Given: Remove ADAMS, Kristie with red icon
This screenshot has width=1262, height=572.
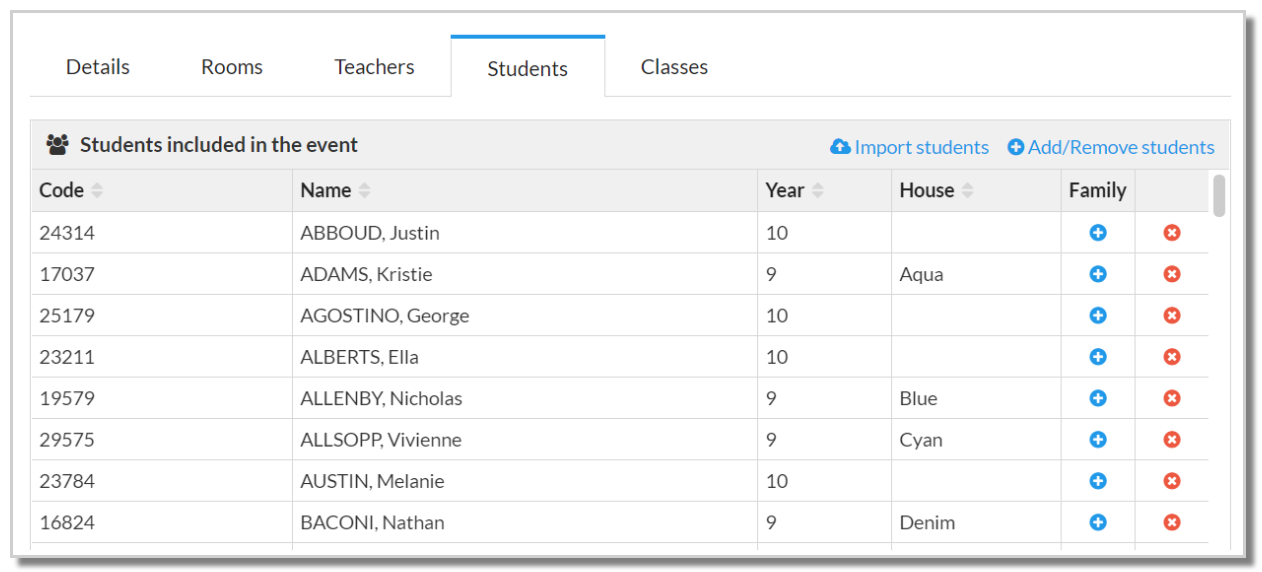Looking at the screenshot, I should pos(1172,274).
